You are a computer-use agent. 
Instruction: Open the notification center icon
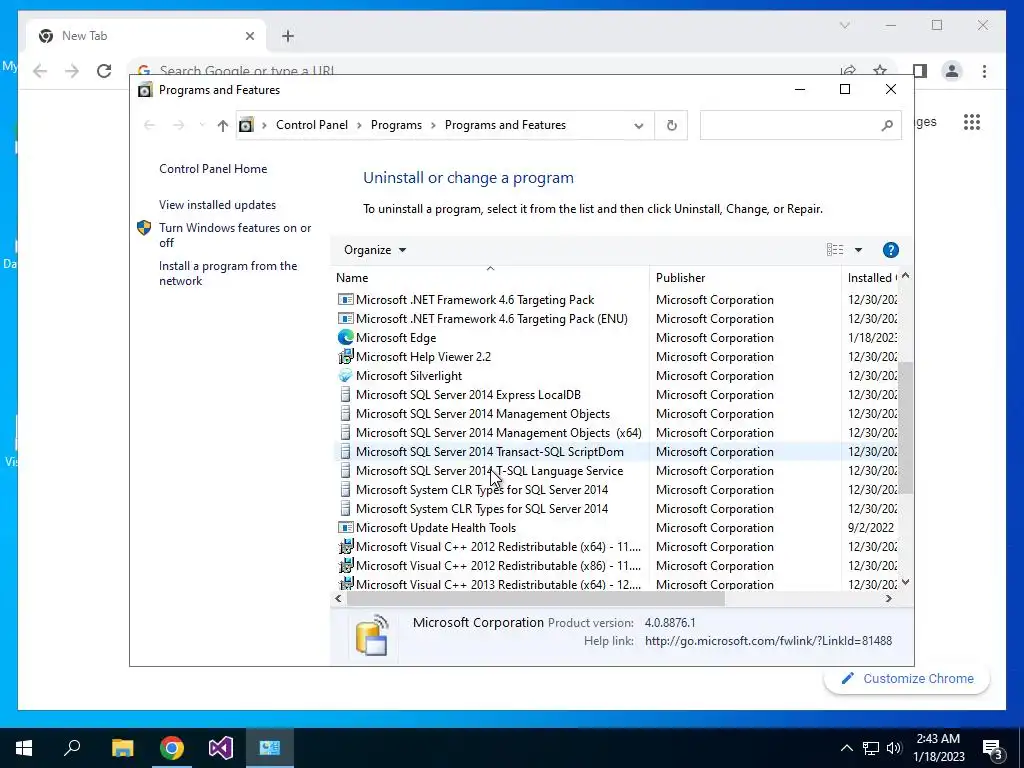(x=993, y=748)
